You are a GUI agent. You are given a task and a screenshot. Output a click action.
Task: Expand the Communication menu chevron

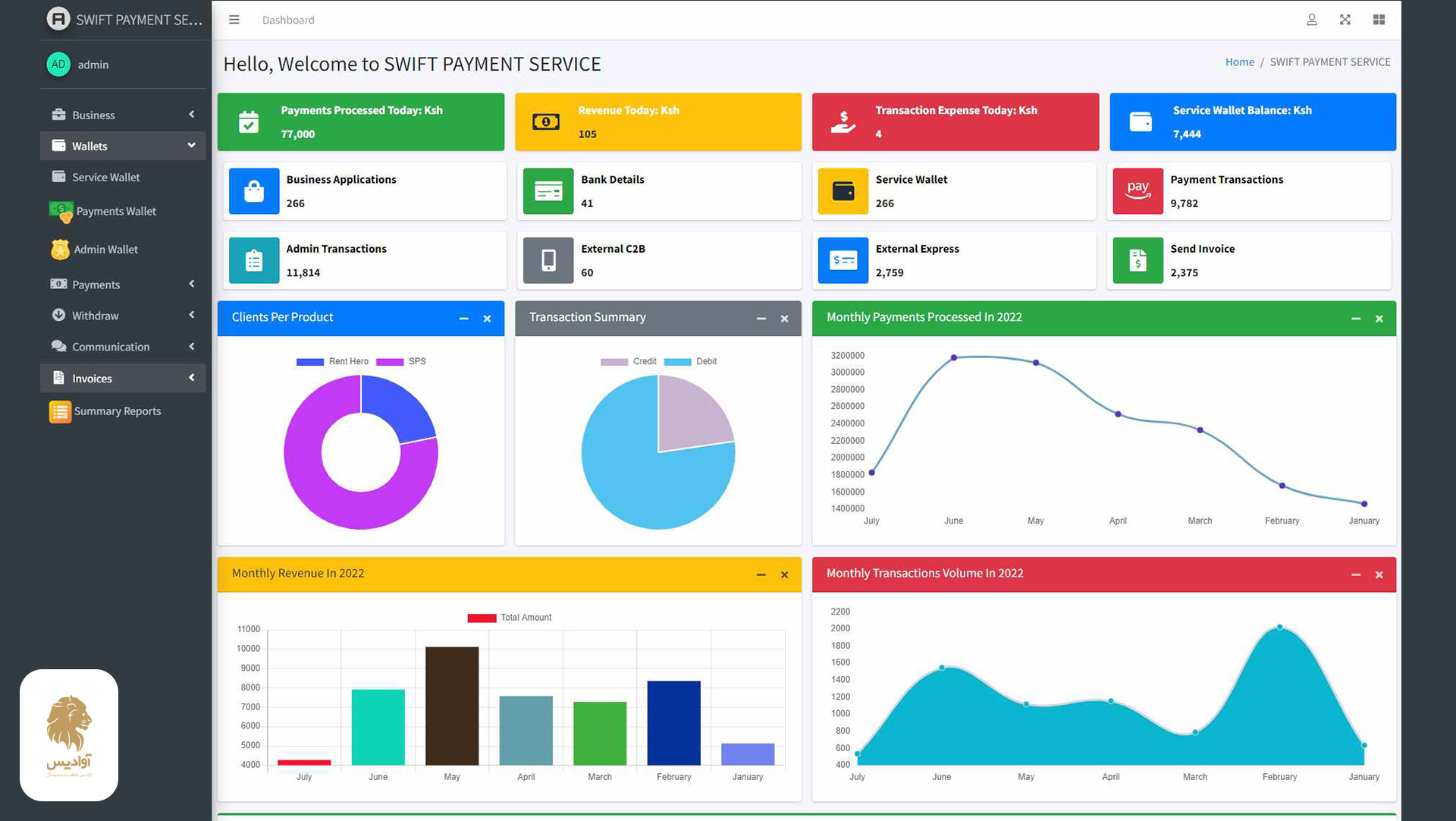pyautogui.click(x=192, y=346)
